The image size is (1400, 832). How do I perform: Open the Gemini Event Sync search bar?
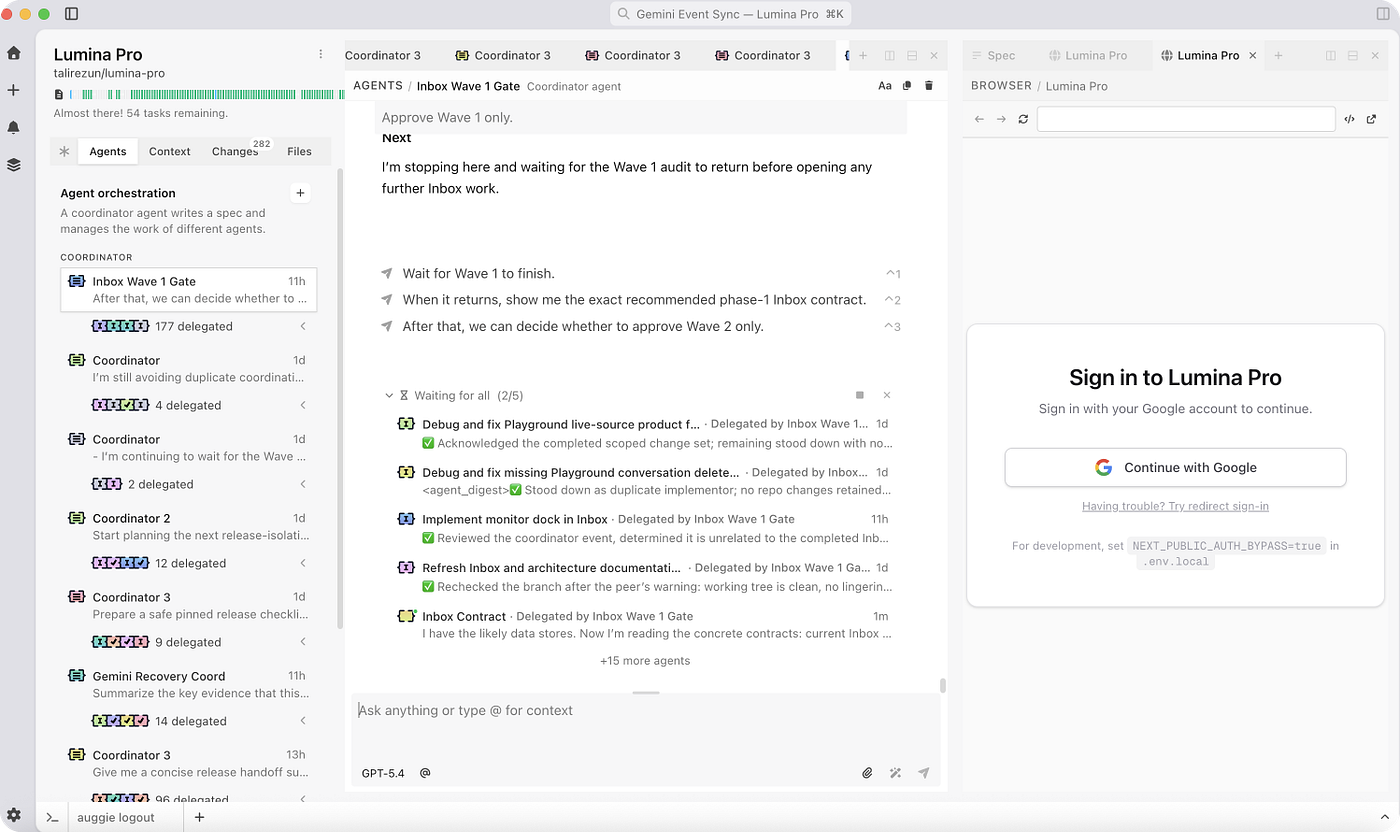point(731,14)
